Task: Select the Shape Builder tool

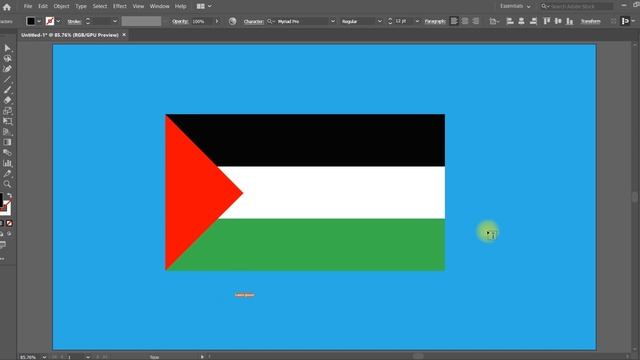Action: (x=7, y=111)
